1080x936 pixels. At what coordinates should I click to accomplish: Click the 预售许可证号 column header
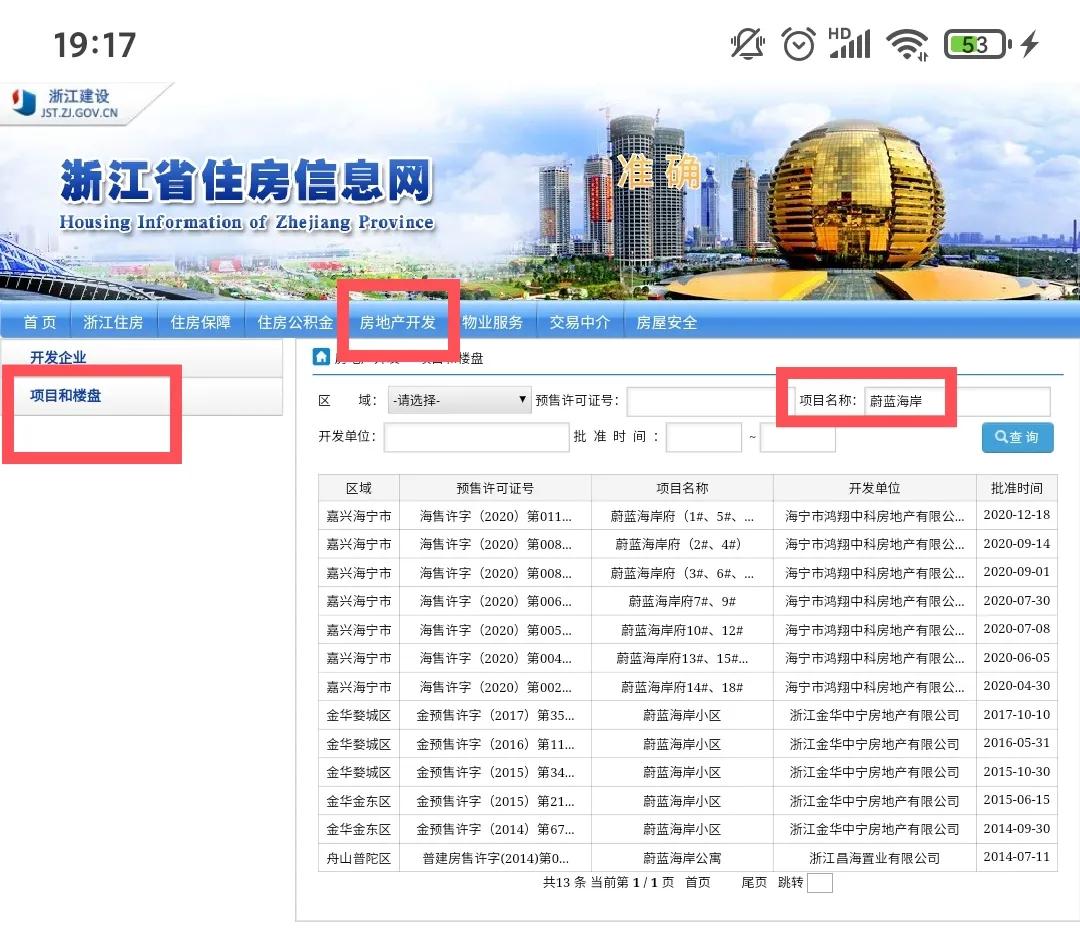[x=495, y=488]
